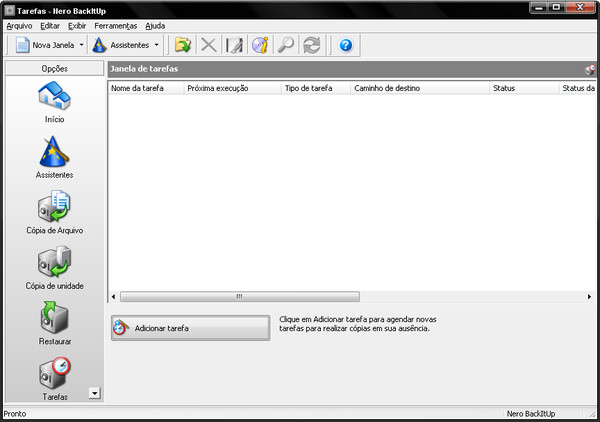The image size is (600, 422).
Task: Click the delete X toolbar icon
Action: (209, 45)
